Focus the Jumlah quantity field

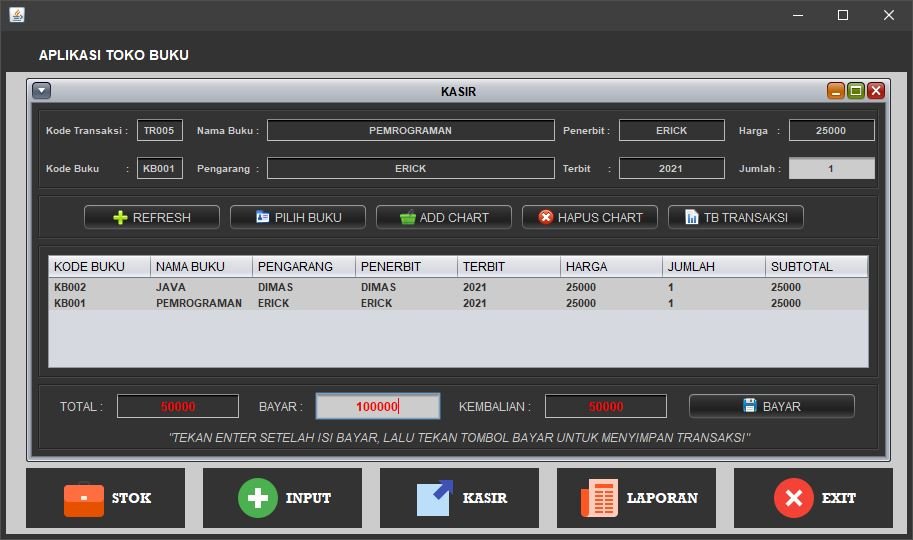click(831, 169)
